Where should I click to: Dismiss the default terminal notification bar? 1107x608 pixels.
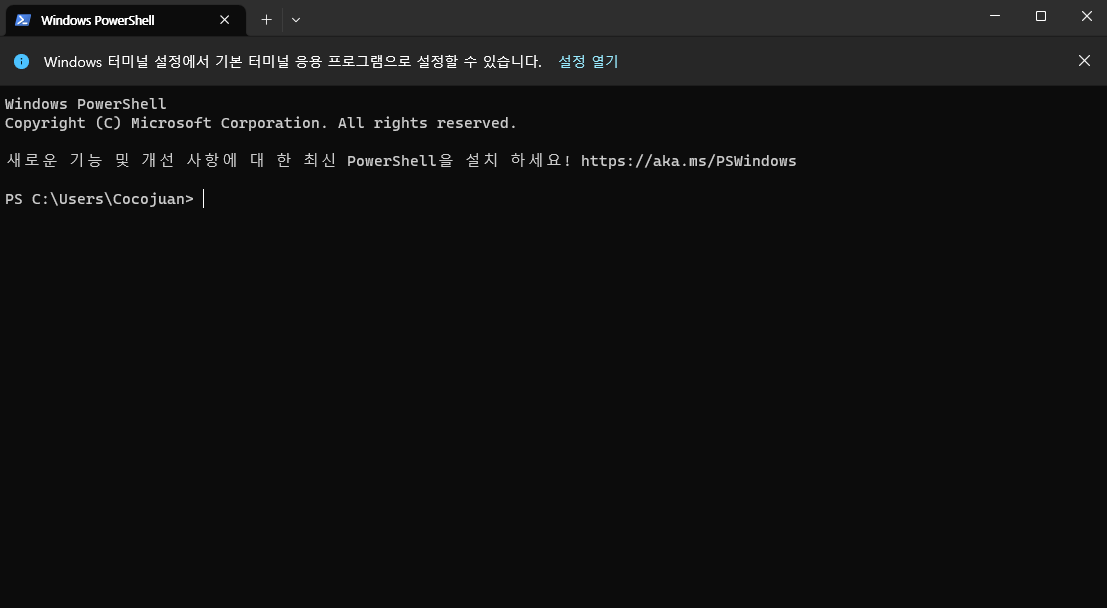pos(1084,61)
